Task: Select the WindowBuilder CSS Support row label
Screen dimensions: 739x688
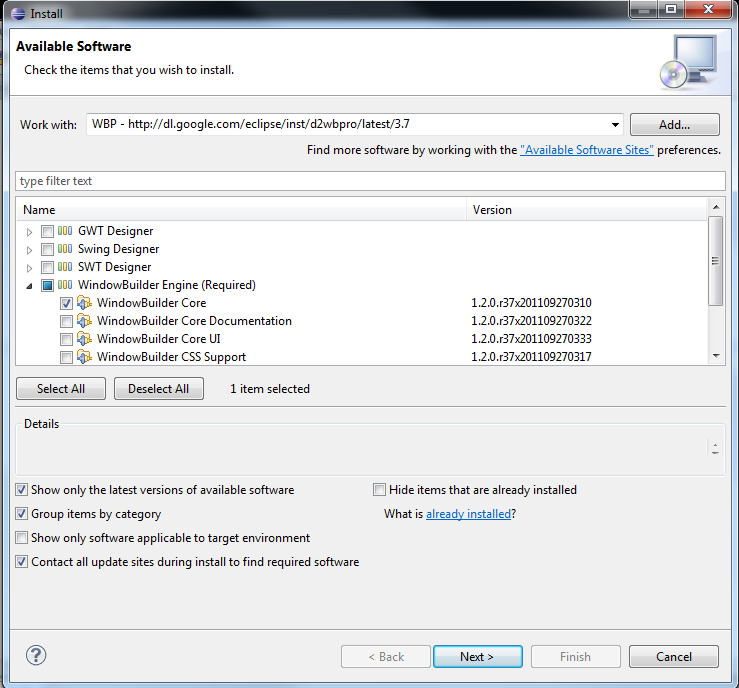Action: [171, 357]
